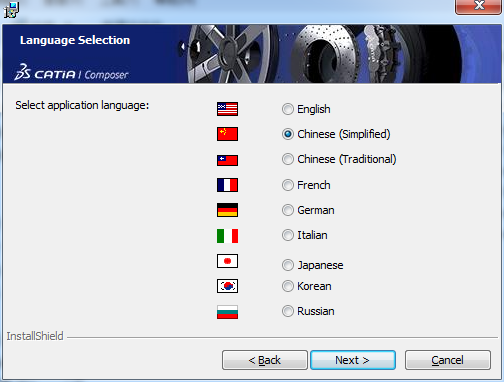The height and width of the screenshot is (382, 504).
Task: Go back with the < Back button
Action: [265, 360]
